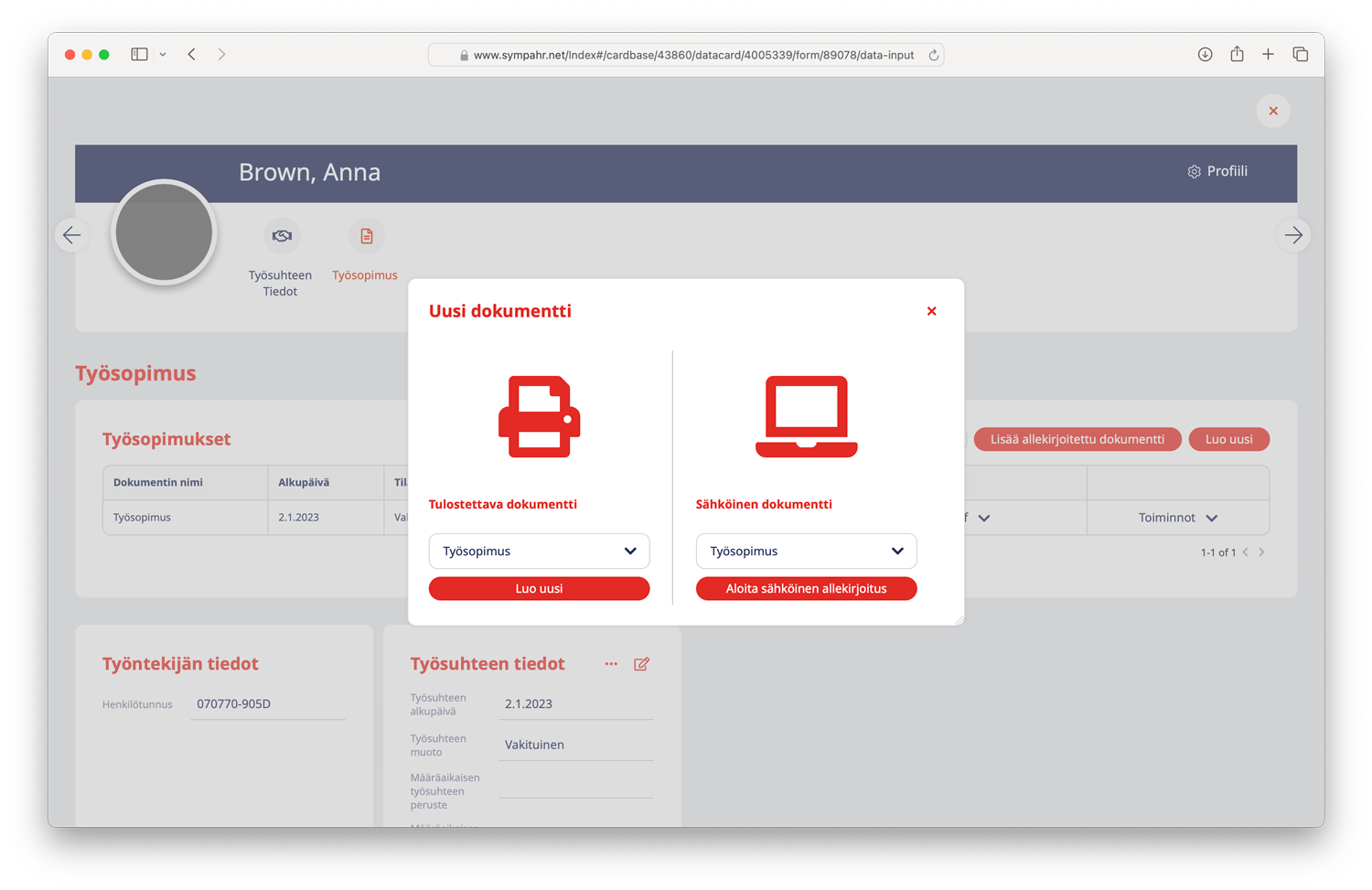Click the printer icon for printable document
Viewport: 1372px width, 890px height.
click(x=539, y=416)
